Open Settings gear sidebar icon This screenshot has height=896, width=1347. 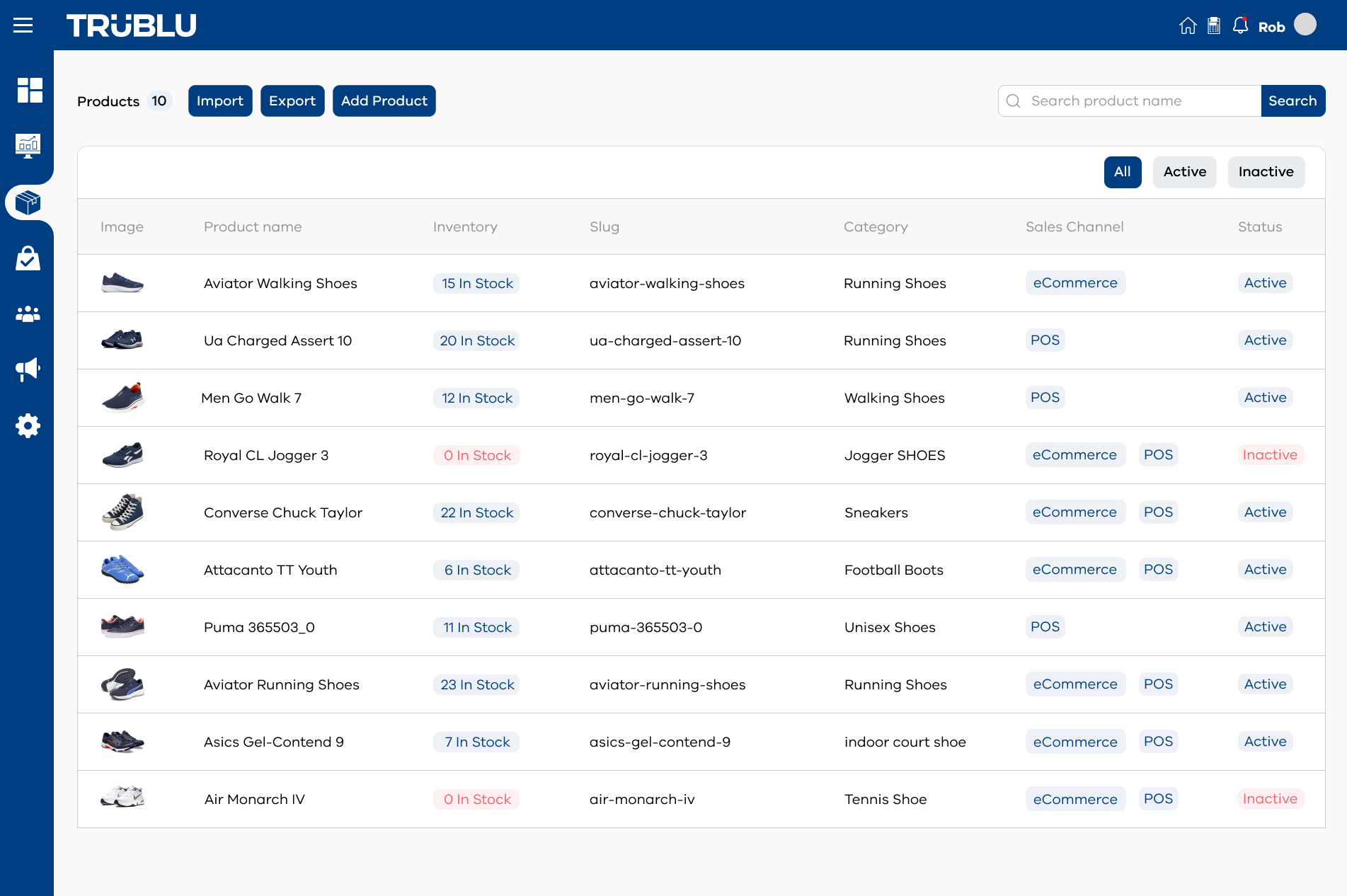point(28,426)
